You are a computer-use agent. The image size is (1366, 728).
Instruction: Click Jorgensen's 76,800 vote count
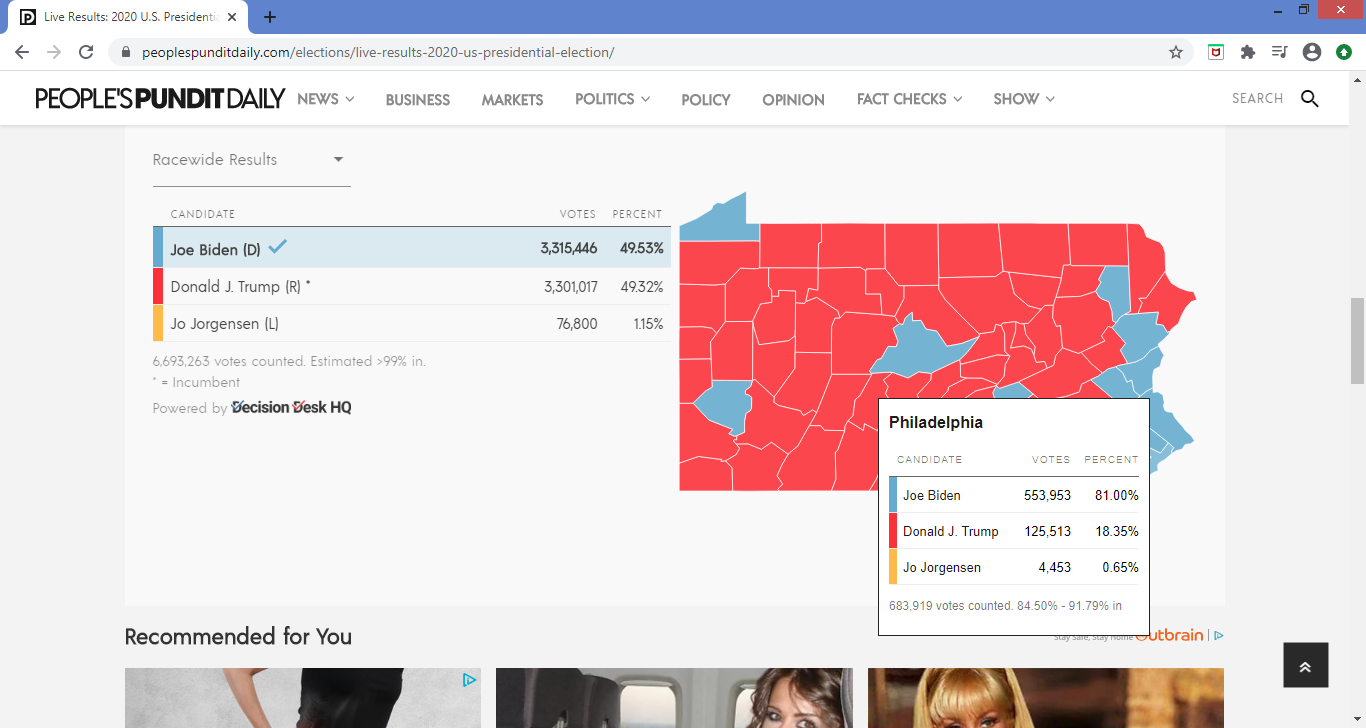577,324
